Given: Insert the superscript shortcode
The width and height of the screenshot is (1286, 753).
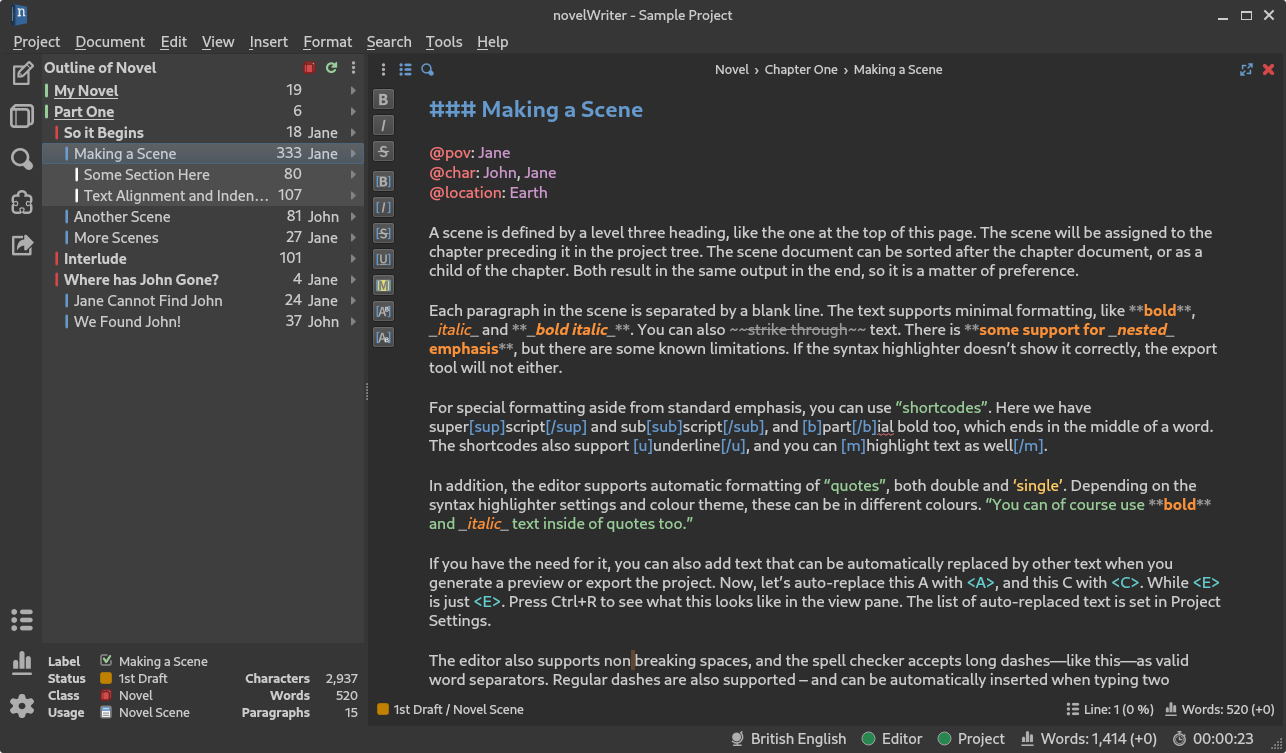Looking at the screenshot, I should (x=383, y=311).
